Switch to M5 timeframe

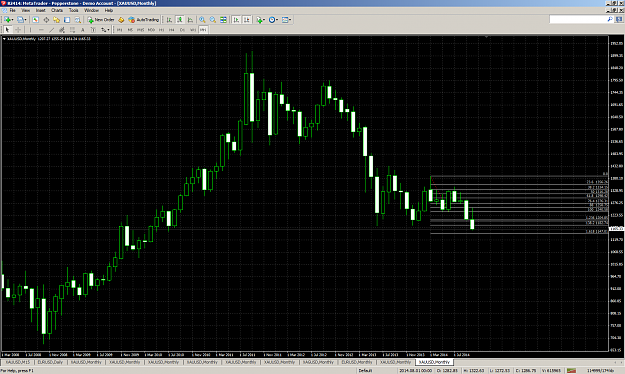[x=130, y=30]
